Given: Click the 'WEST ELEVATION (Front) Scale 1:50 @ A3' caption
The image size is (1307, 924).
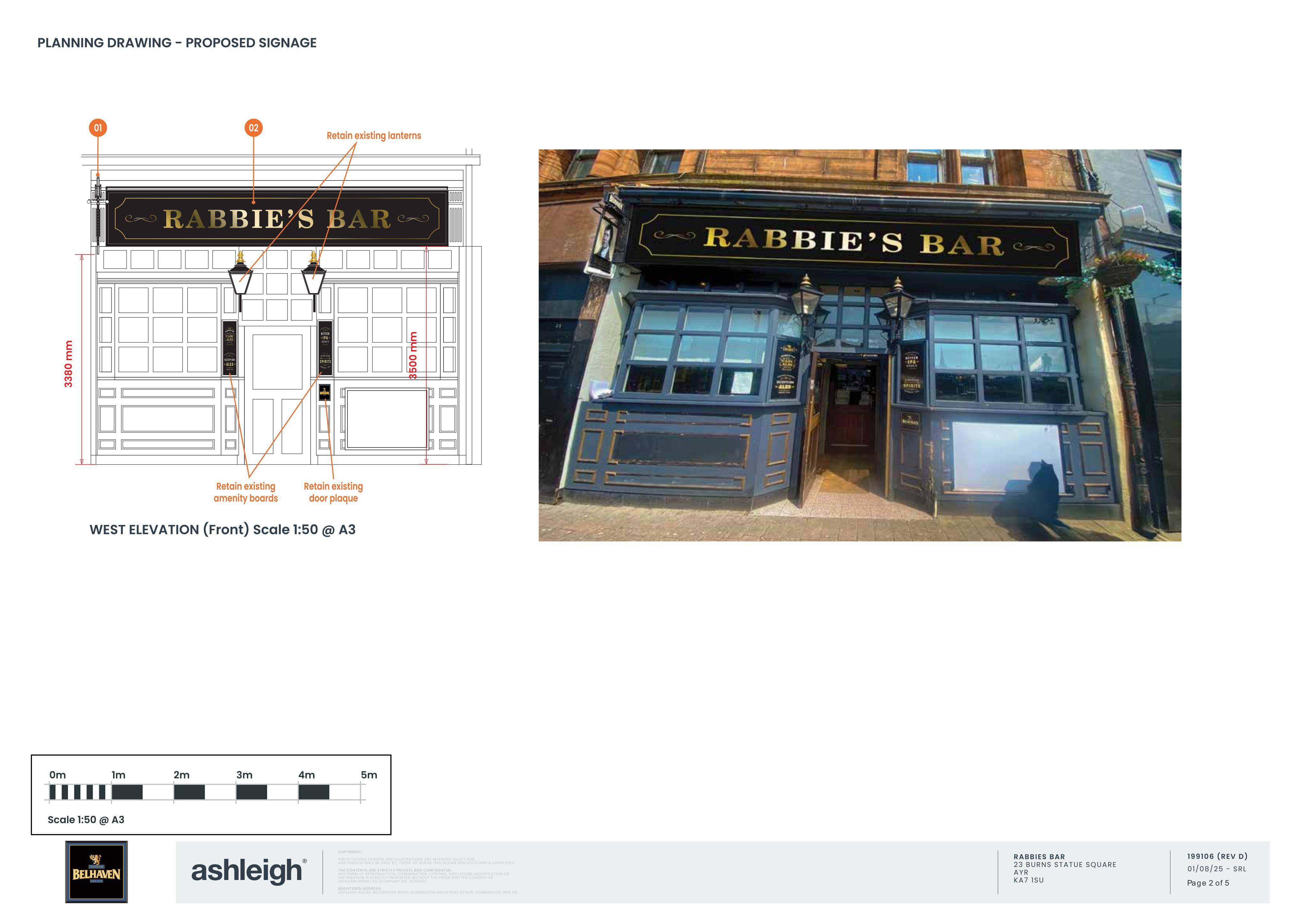Looking at the screenshot, I should 223,530.
